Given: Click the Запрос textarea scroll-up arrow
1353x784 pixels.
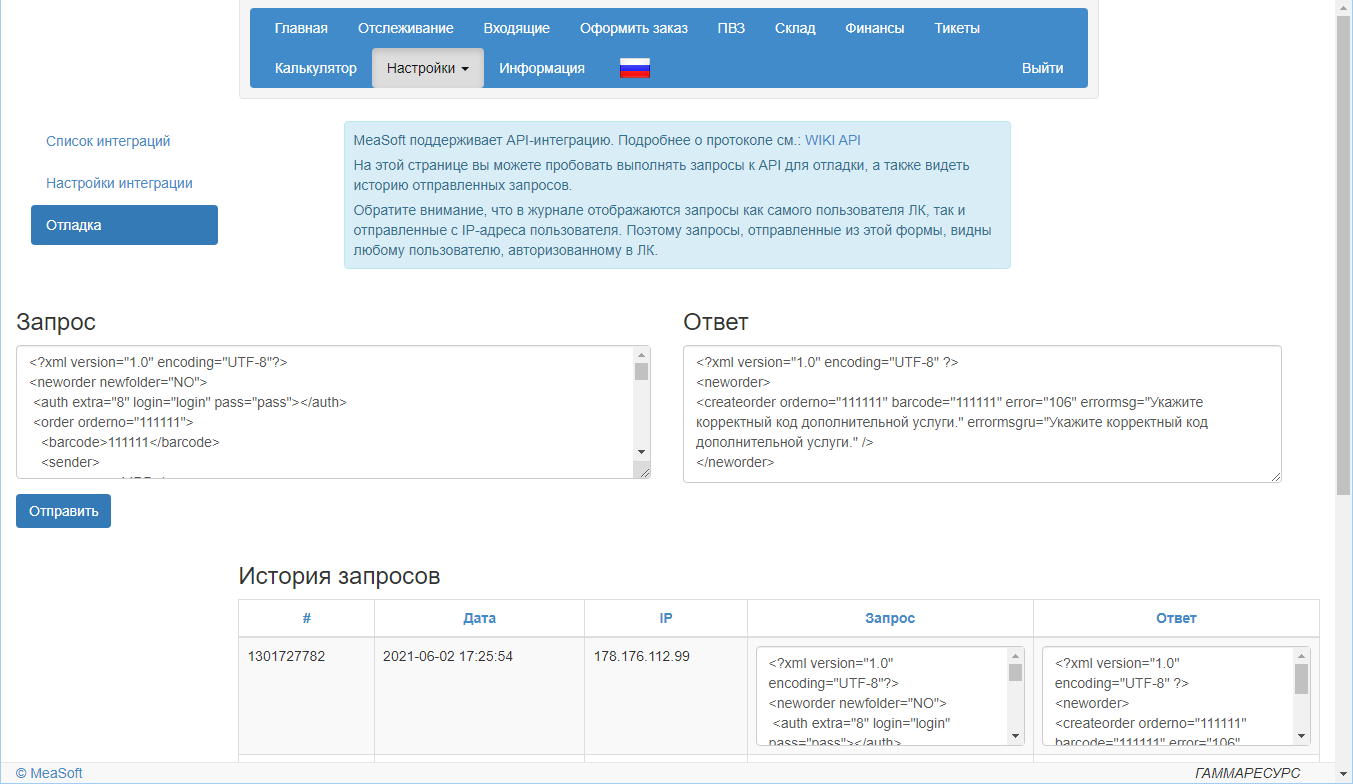Looking at the screenshot, I should pyautogui.click(x=642, y=353).
